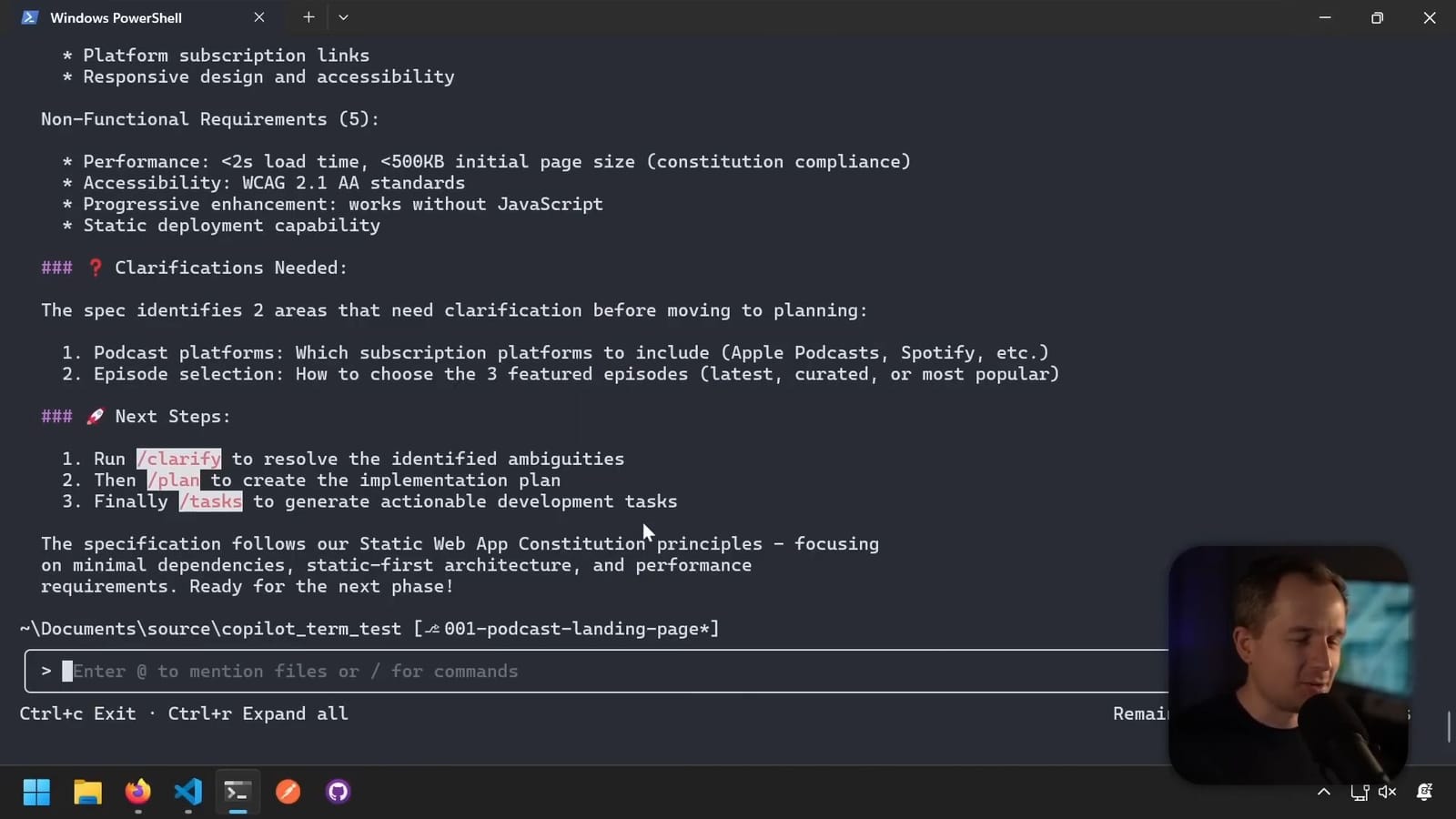Open Visual Studio Code from the taskbar
Screen dimensions: 1456x819
(187, 792)
